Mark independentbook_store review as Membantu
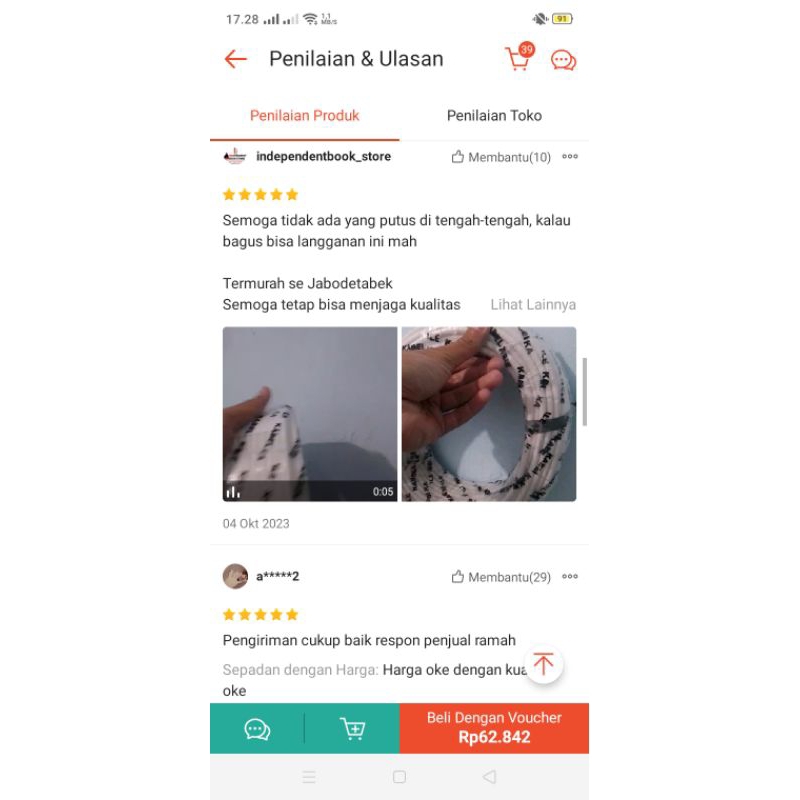The image size is (800, 800). 501,157
